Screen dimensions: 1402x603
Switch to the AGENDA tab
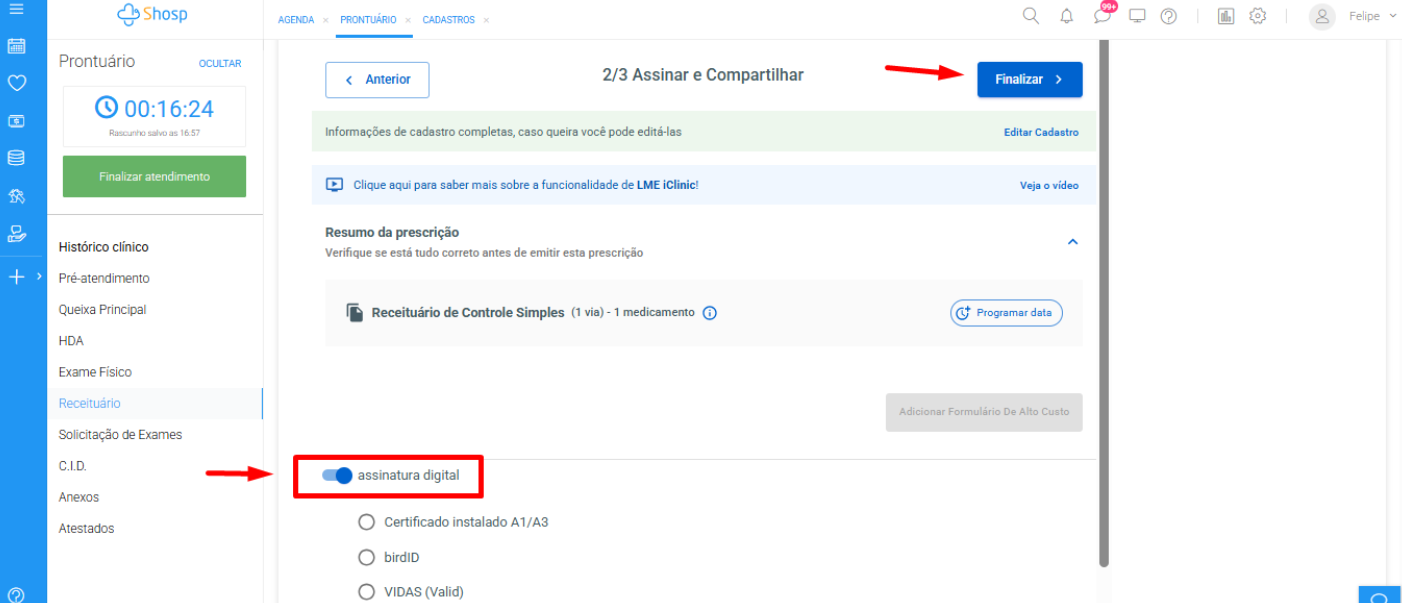(x=295, y=20)
